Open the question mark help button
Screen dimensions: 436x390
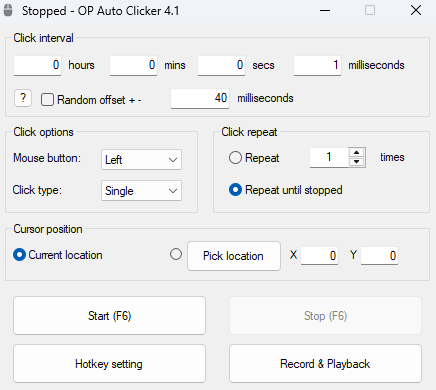tap(23, 98)
